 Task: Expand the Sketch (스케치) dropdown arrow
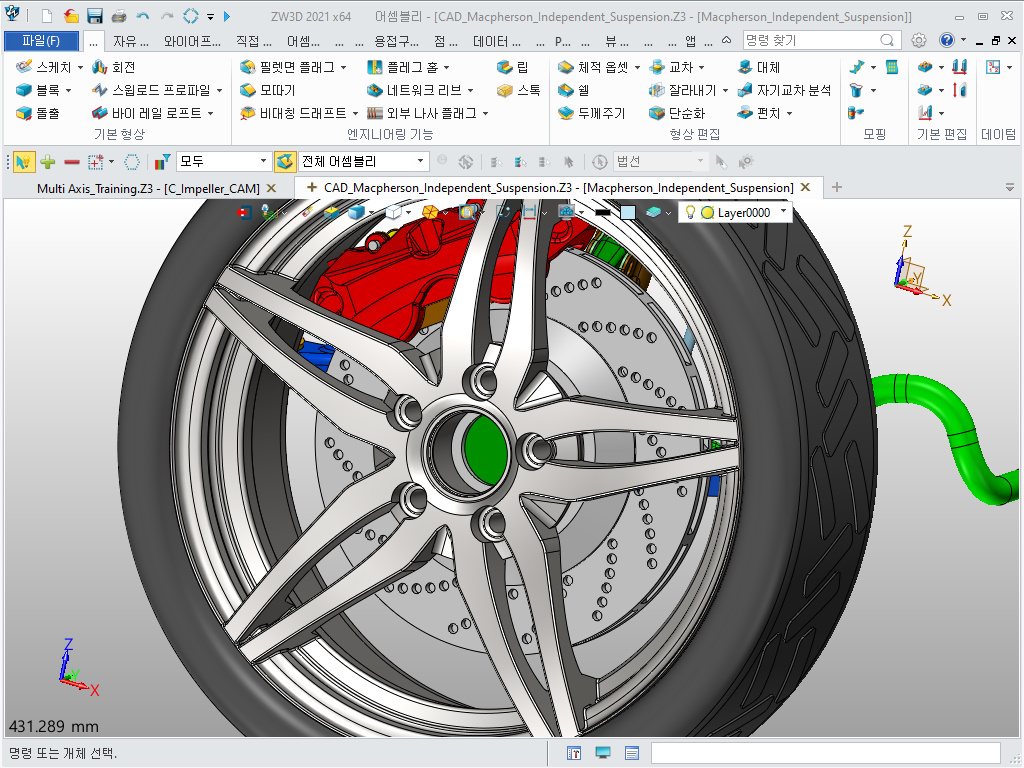click(80, 67)
